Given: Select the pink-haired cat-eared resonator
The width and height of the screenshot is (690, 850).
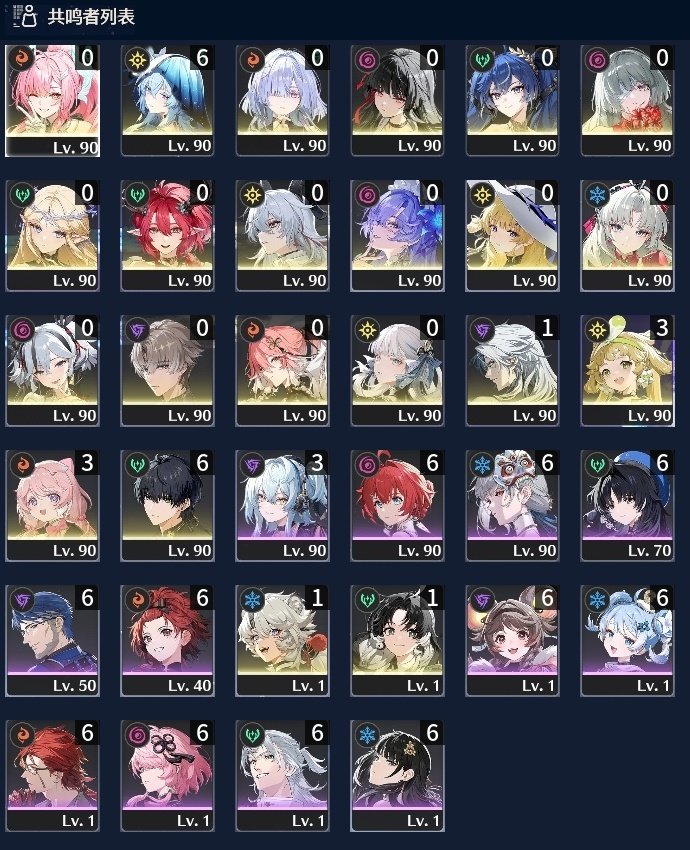Looking at the screenshot, I should pos(53,506).
